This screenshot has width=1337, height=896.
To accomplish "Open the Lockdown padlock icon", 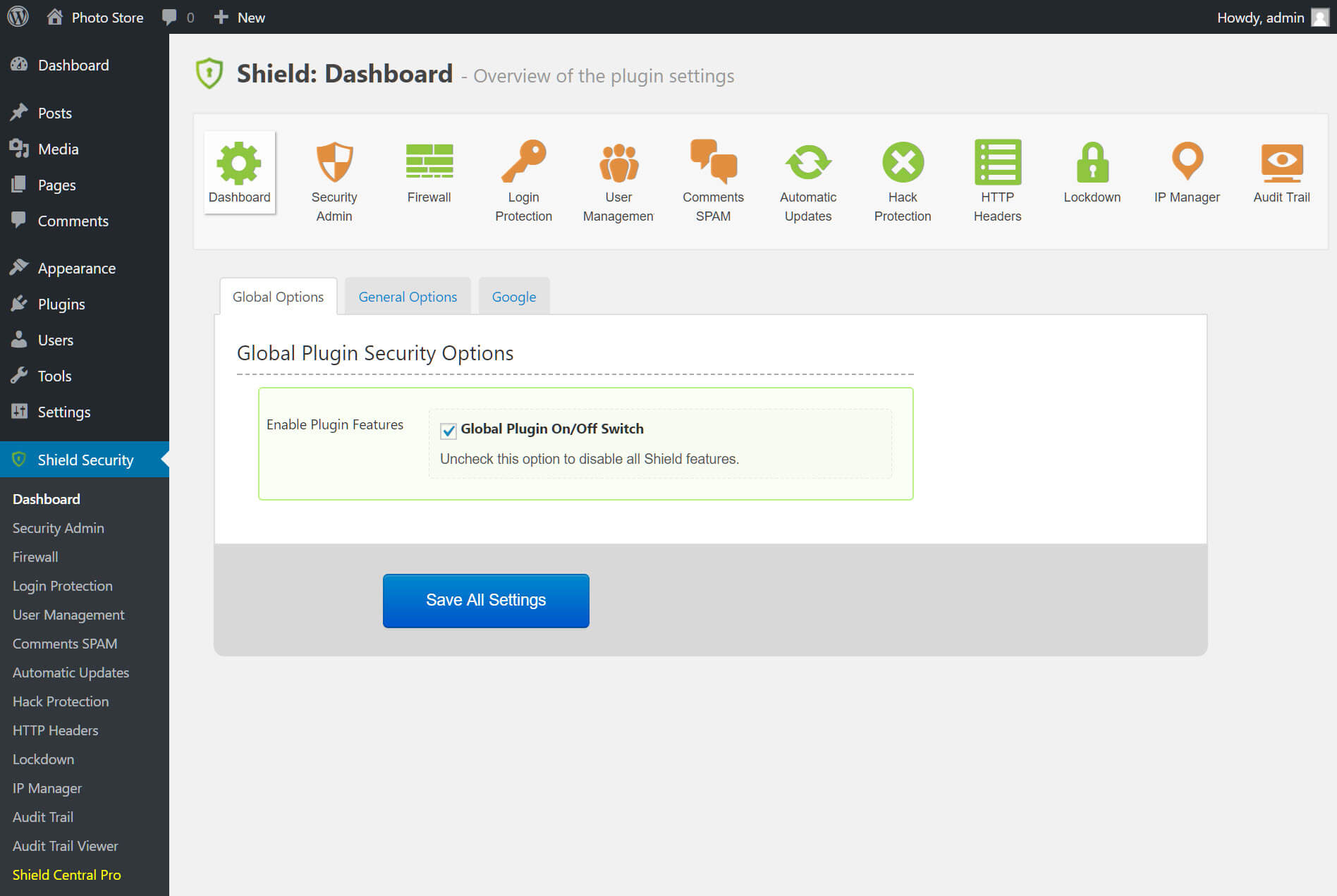I will 1092,162.
